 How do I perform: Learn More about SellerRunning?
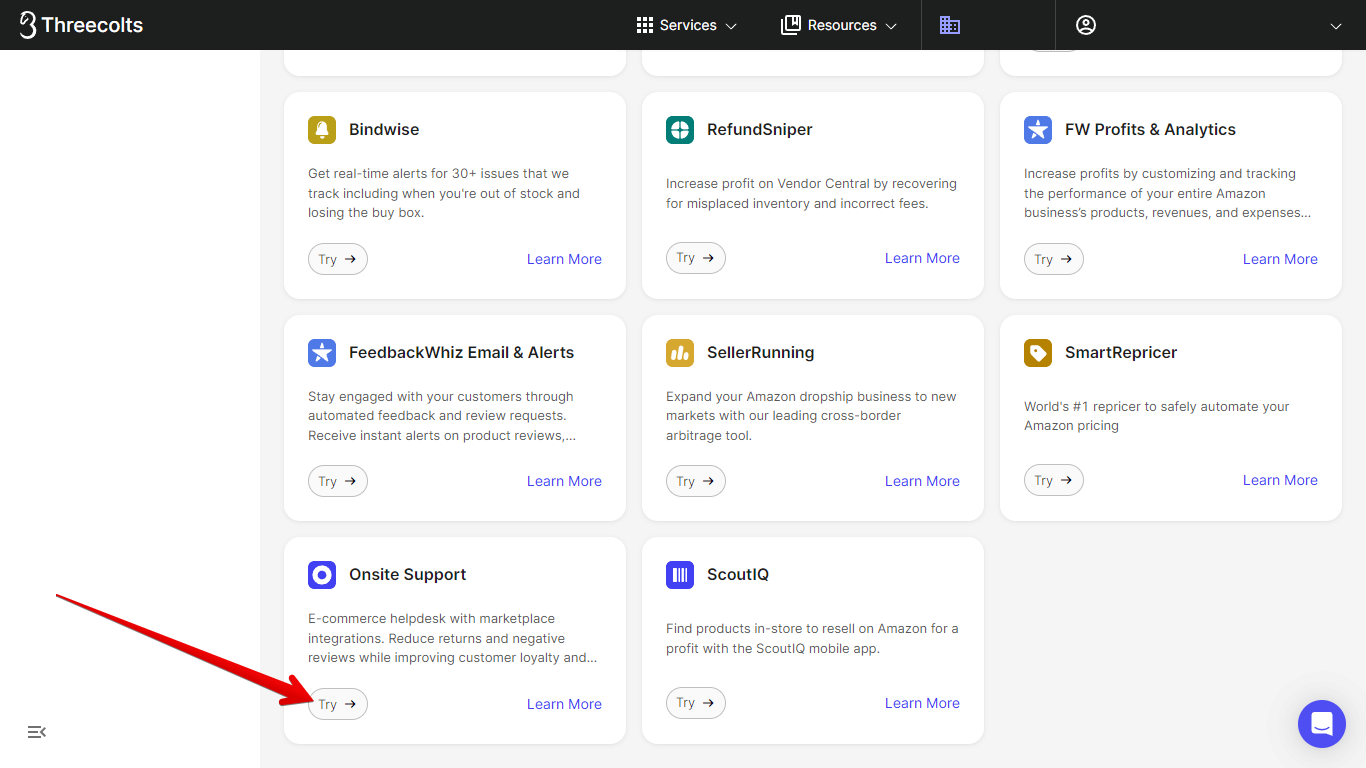coord(922,481)
